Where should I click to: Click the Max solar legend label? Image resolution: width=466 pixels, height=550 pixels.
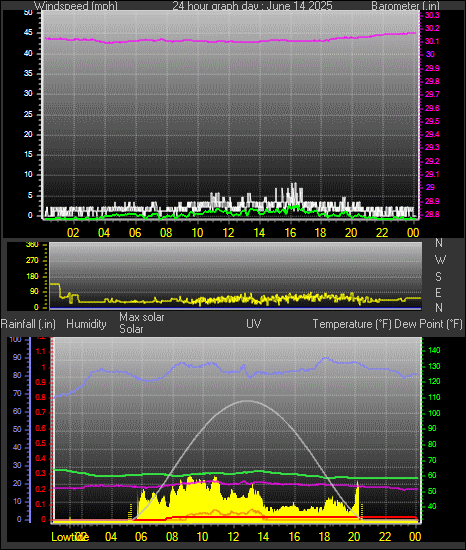coord(142,317)
